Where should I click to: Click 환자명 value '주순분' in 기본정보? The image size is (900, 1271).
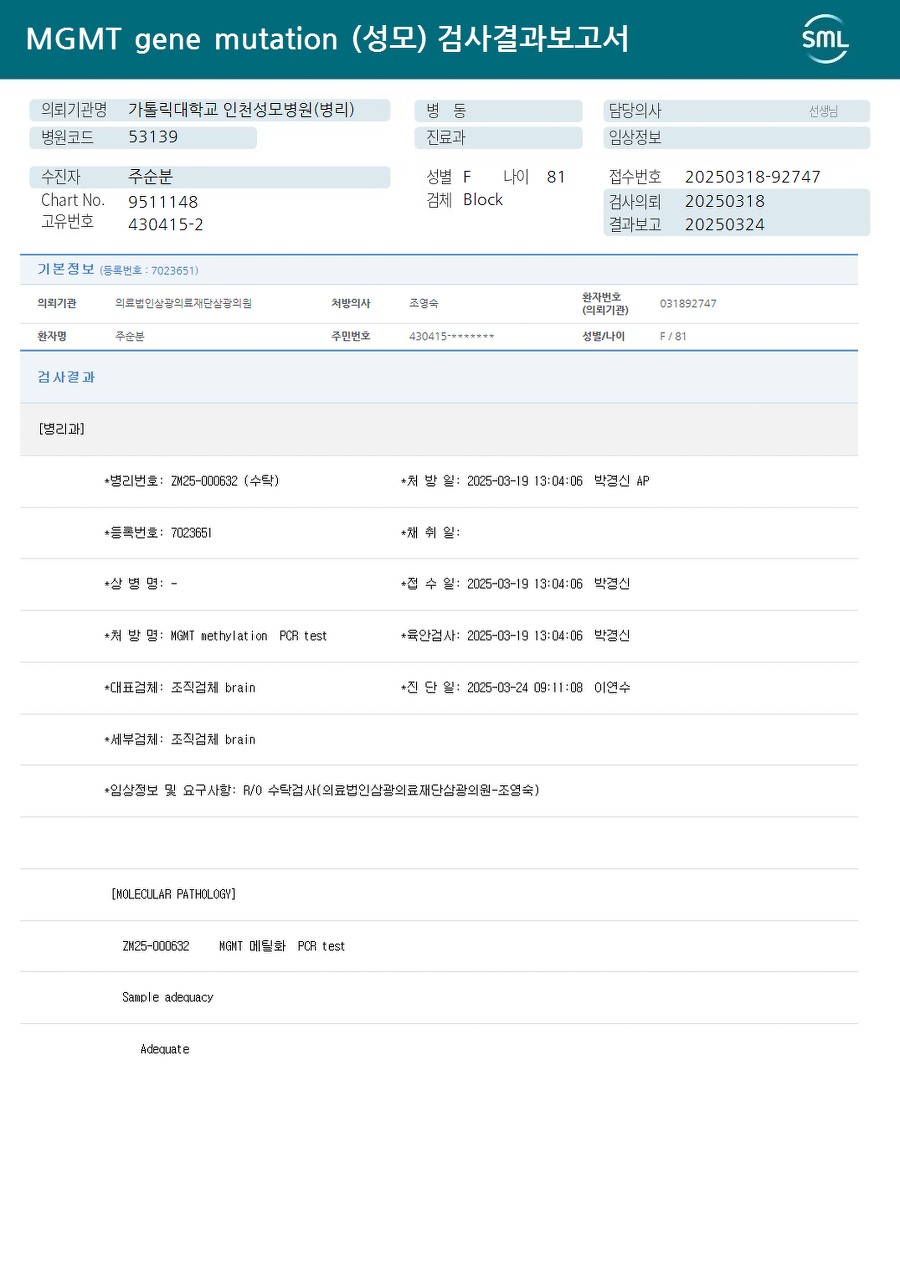130,336
